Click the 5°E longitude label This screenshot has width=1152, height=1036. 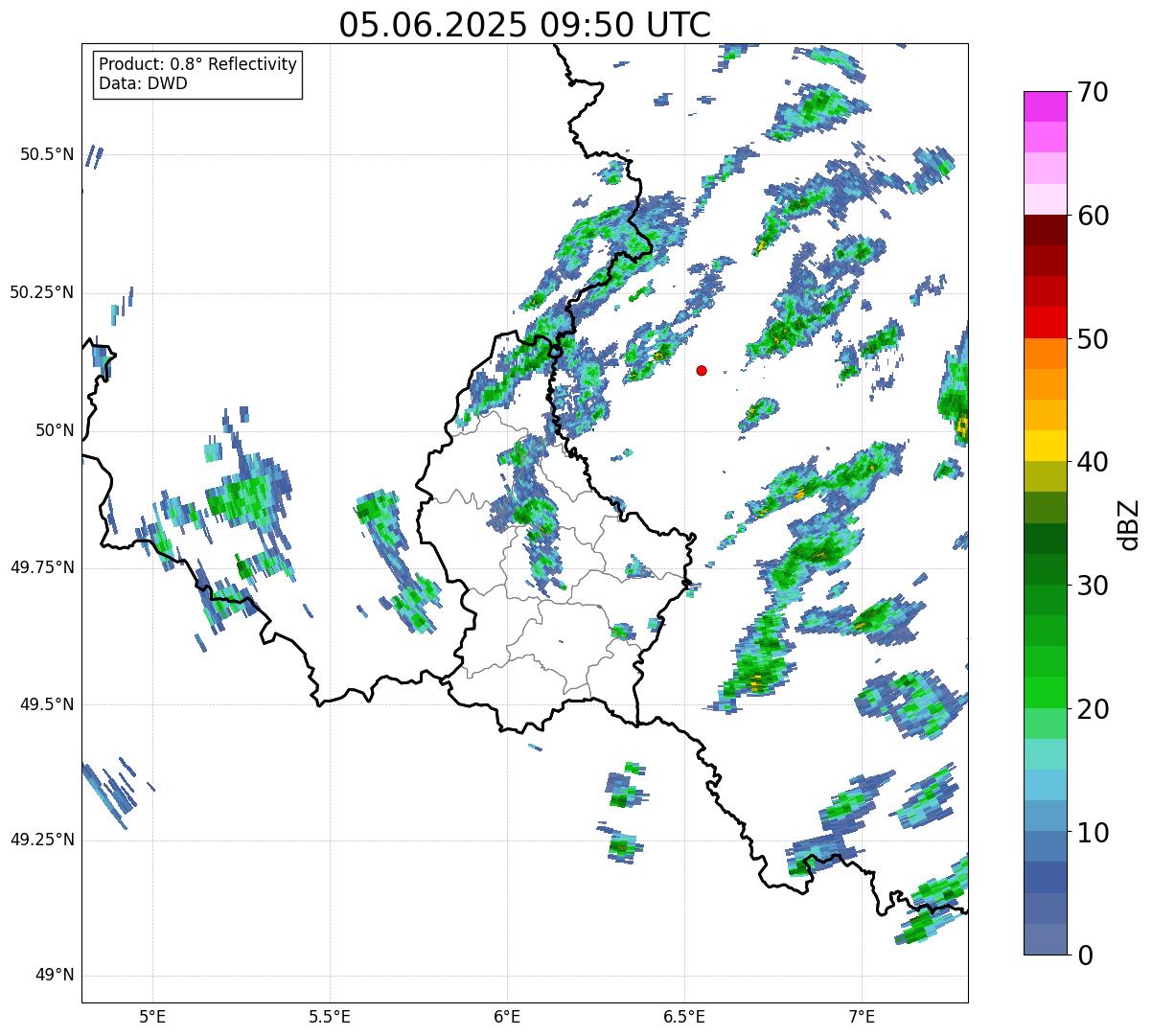[152, 1017]
